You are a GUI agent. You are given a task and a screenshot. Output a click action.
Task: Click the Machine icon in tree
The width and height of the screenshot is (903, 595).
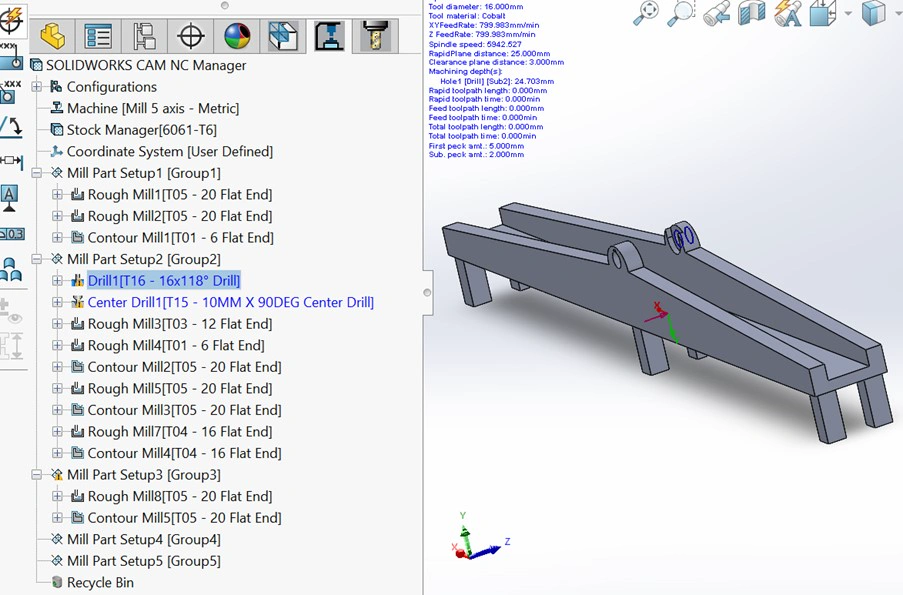(x=56, y=108)
